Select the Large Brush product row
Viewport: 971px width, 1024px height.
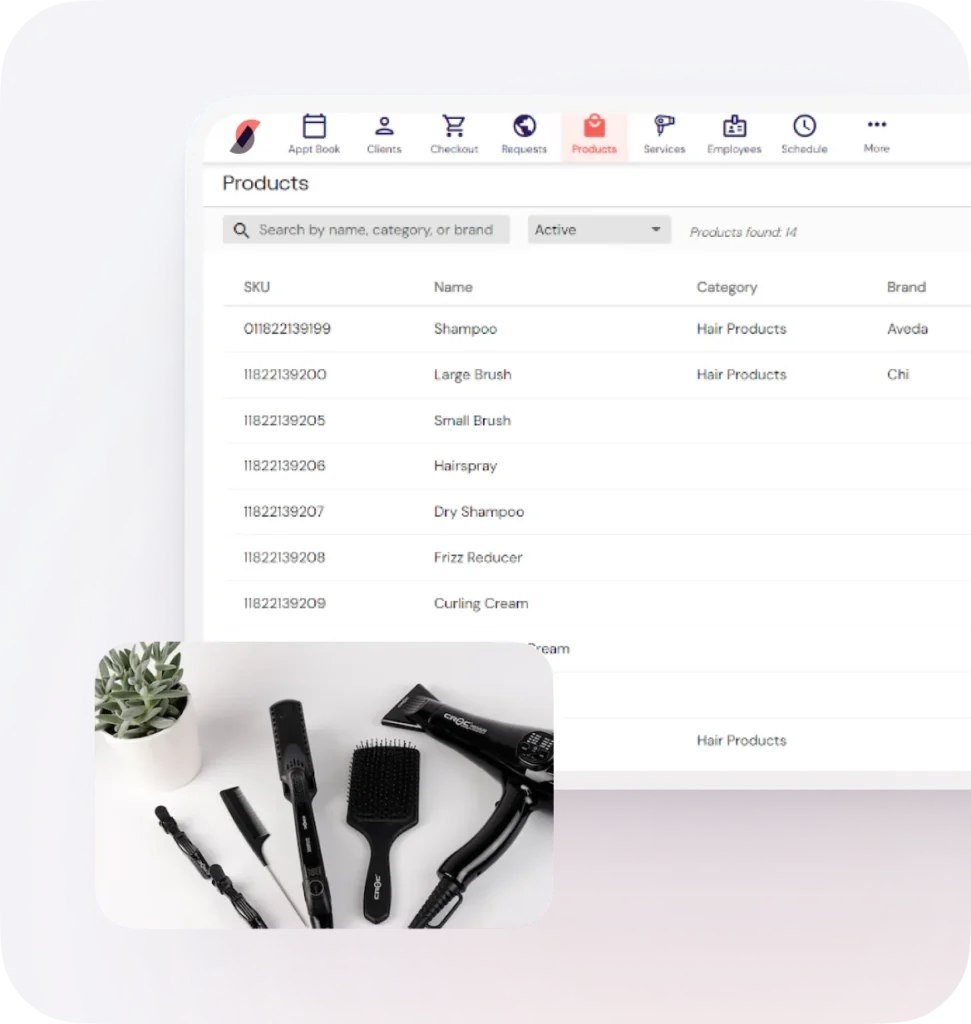[x=472, y=375]
